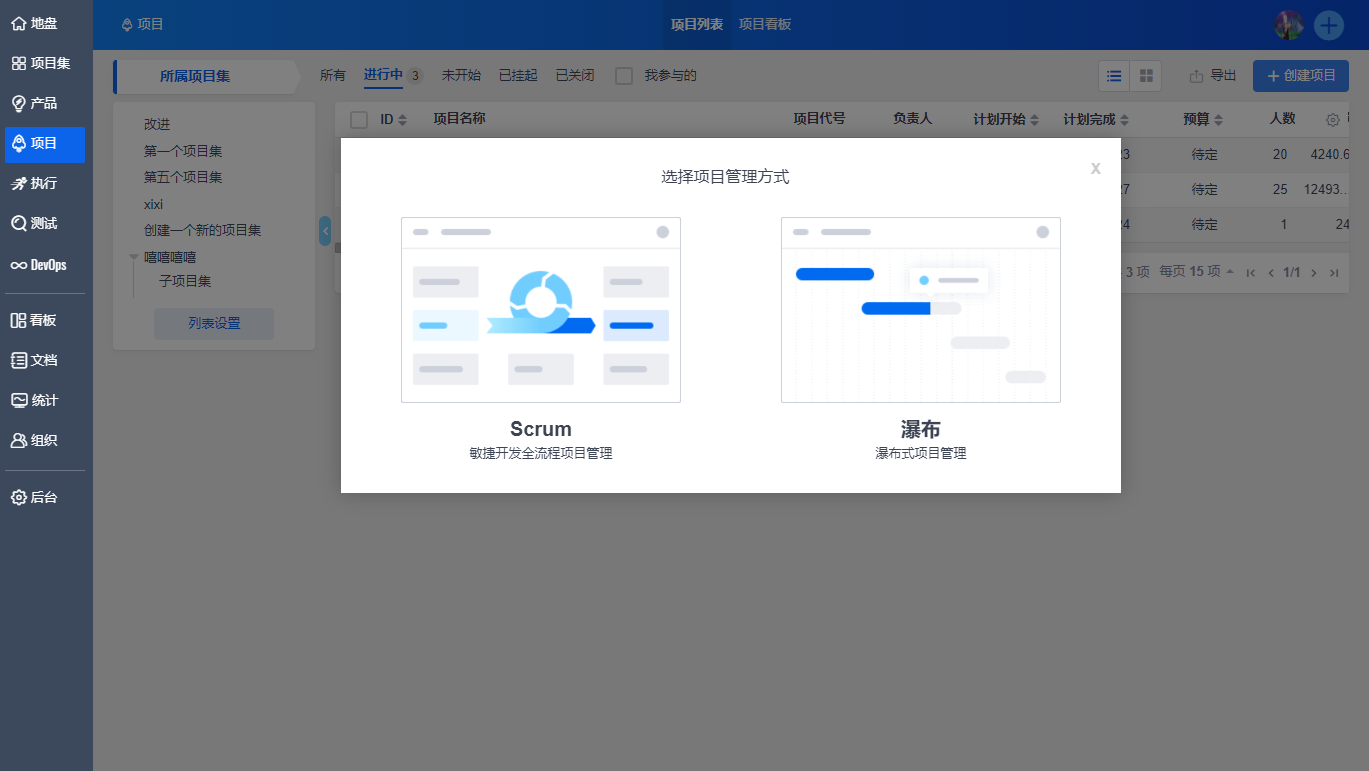This screenshot has height=771, width=1369.
Task: Click the 列表设置 button
Action: 214,324
